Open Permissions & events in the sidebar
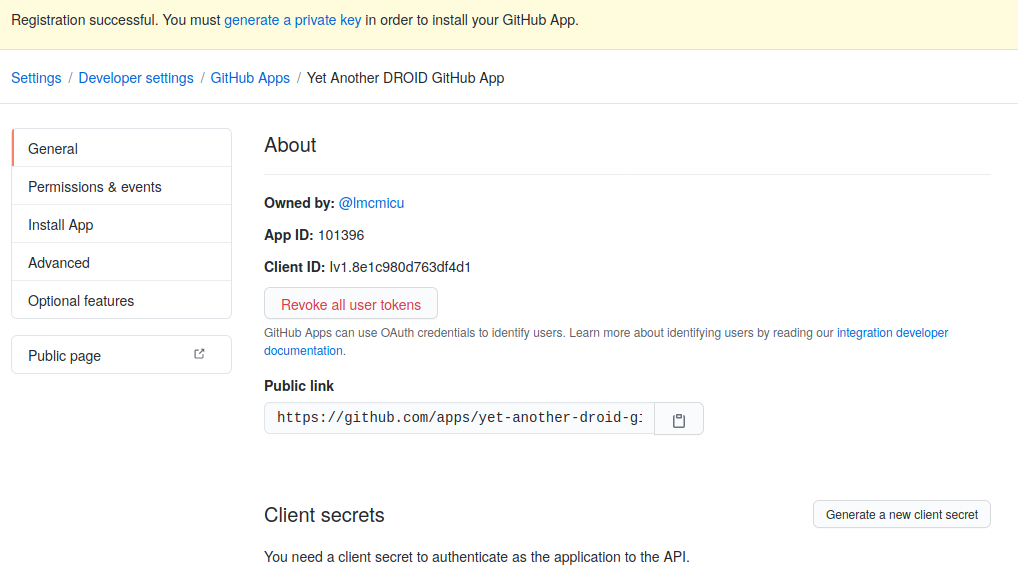1018x574 pixels. coord(121,186)
